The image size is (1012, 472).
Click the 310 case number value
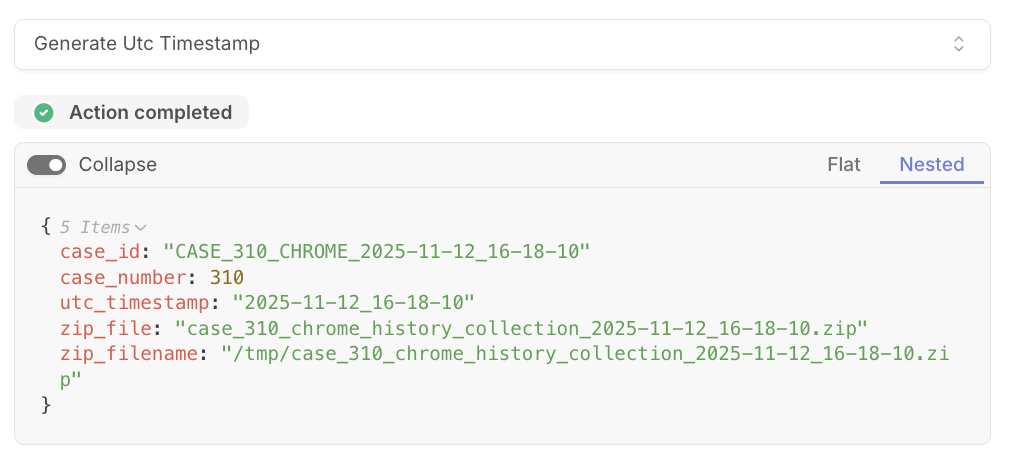[227, 278]
